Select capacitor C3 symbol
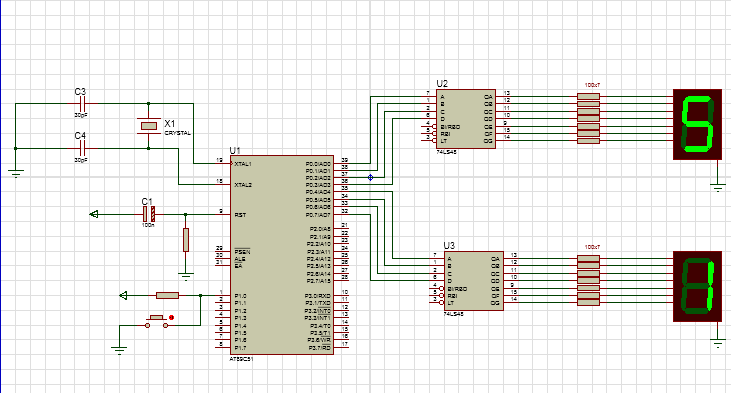 pyautogui.click(x=83, y=103)
